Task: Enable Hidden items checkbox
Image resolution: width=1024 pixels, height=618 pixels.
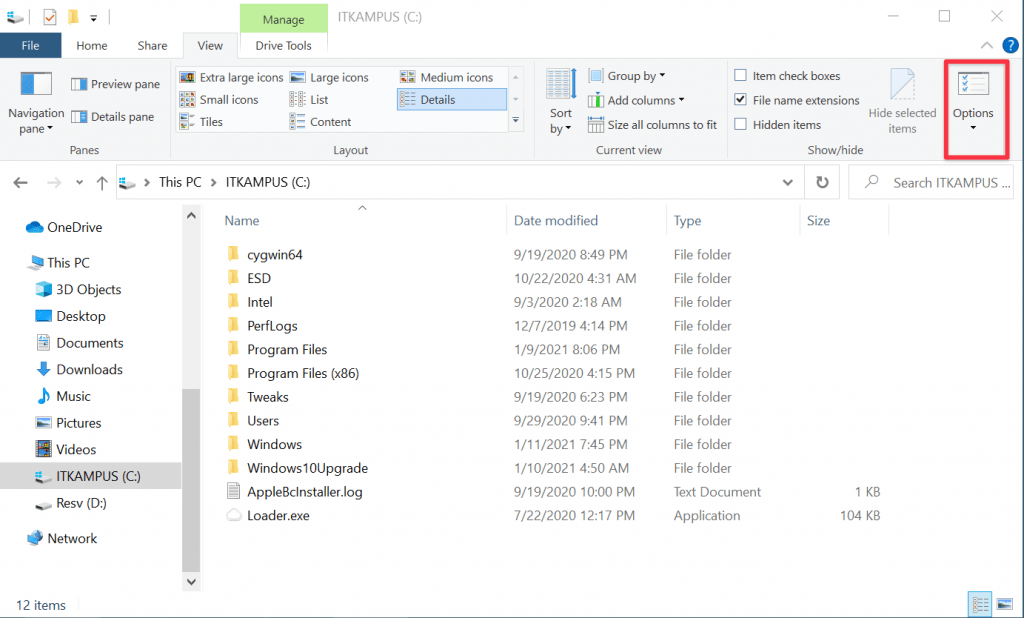Action: [741, 124]
